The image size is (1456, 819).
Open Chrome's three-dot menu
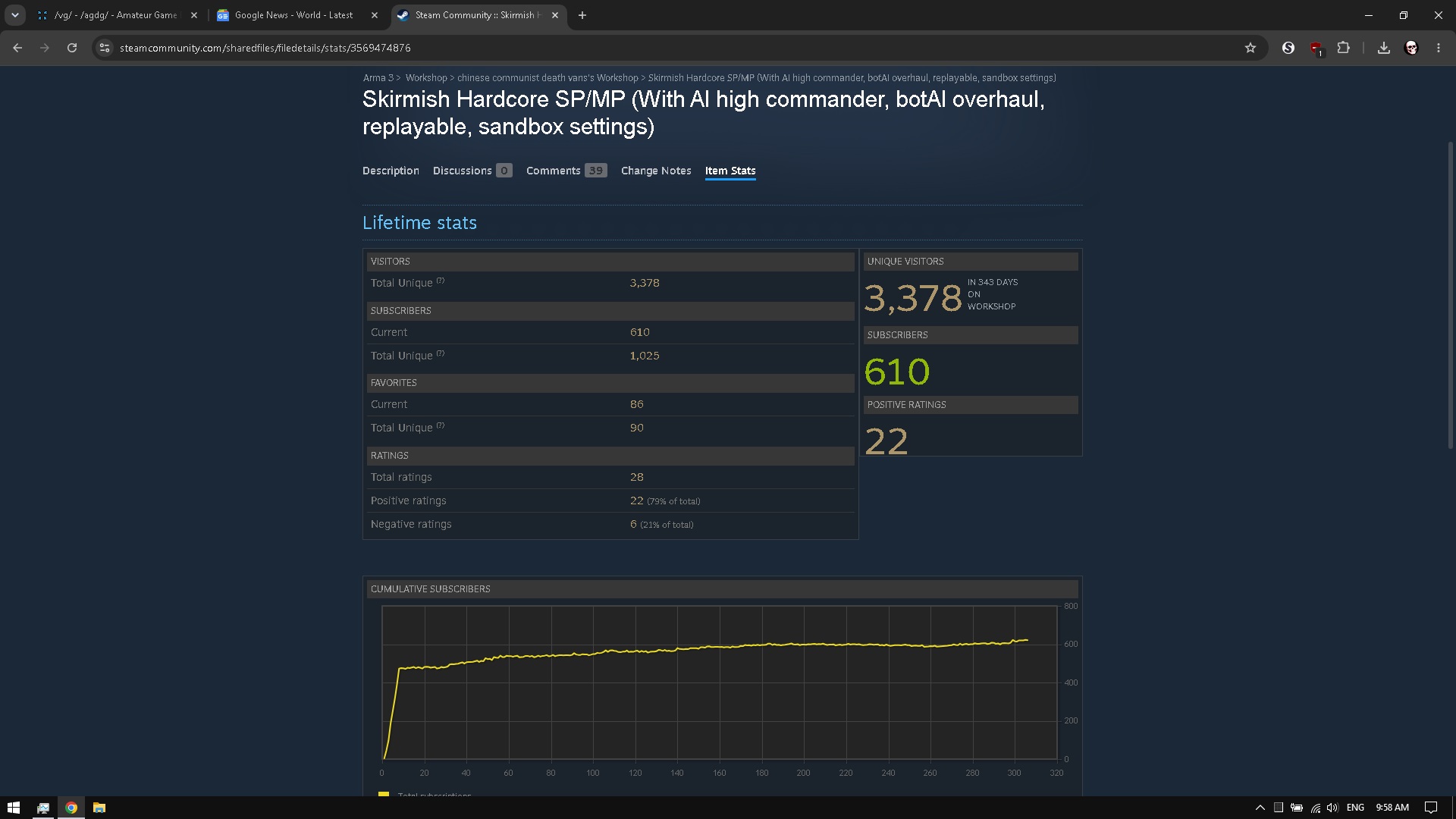1439,48
